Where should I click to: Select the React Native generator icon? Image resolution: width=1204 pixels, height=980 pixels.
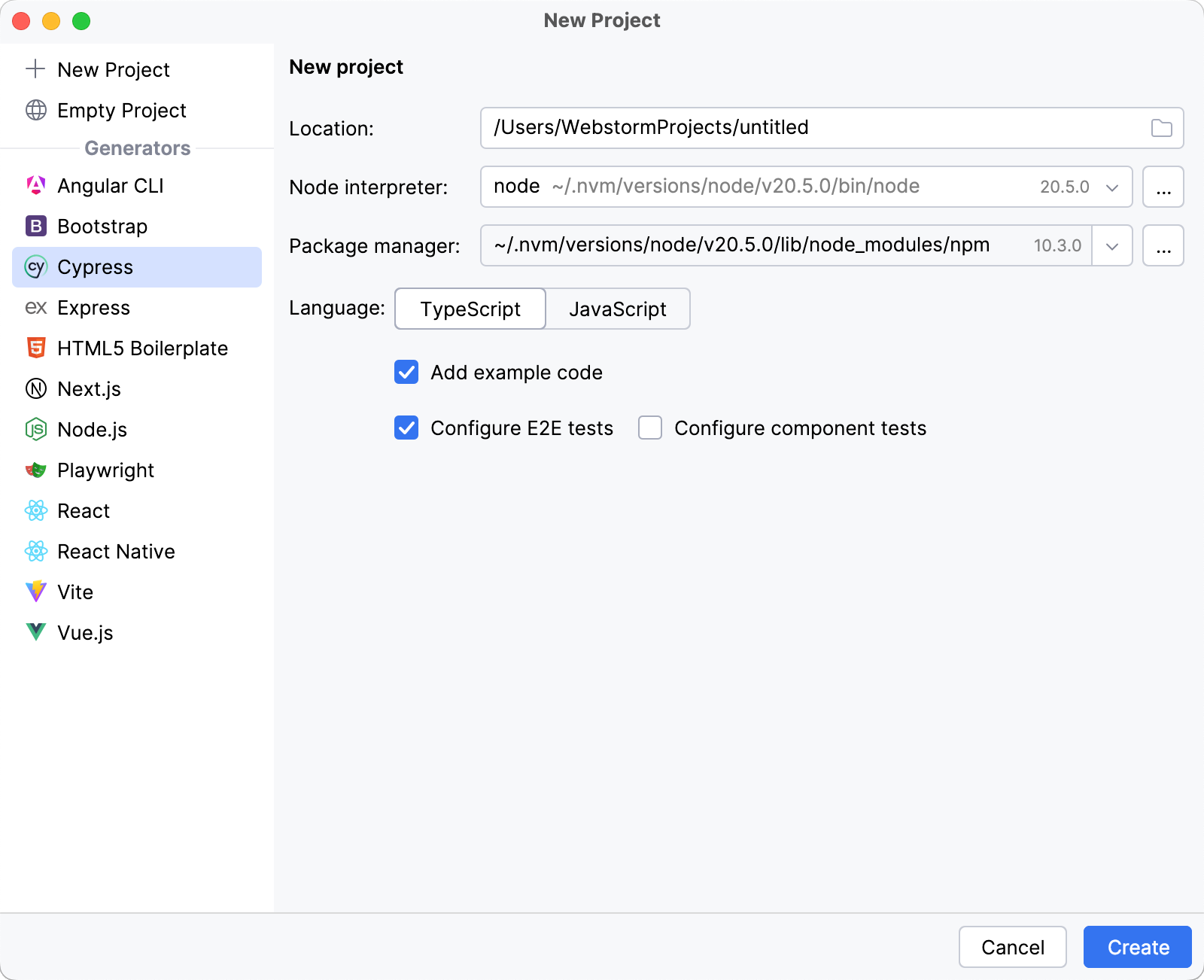(x=35, y=551)
